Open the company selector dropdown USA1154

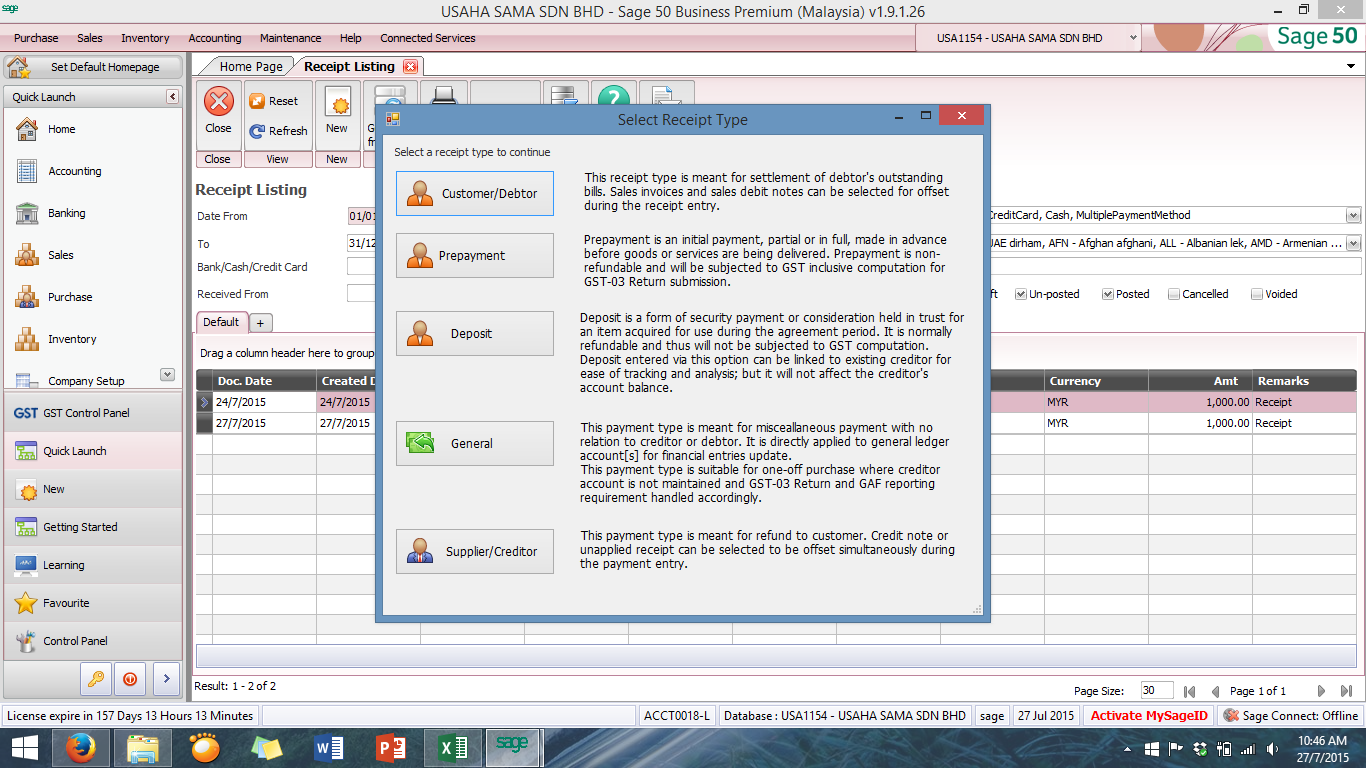click(1134, 38)
